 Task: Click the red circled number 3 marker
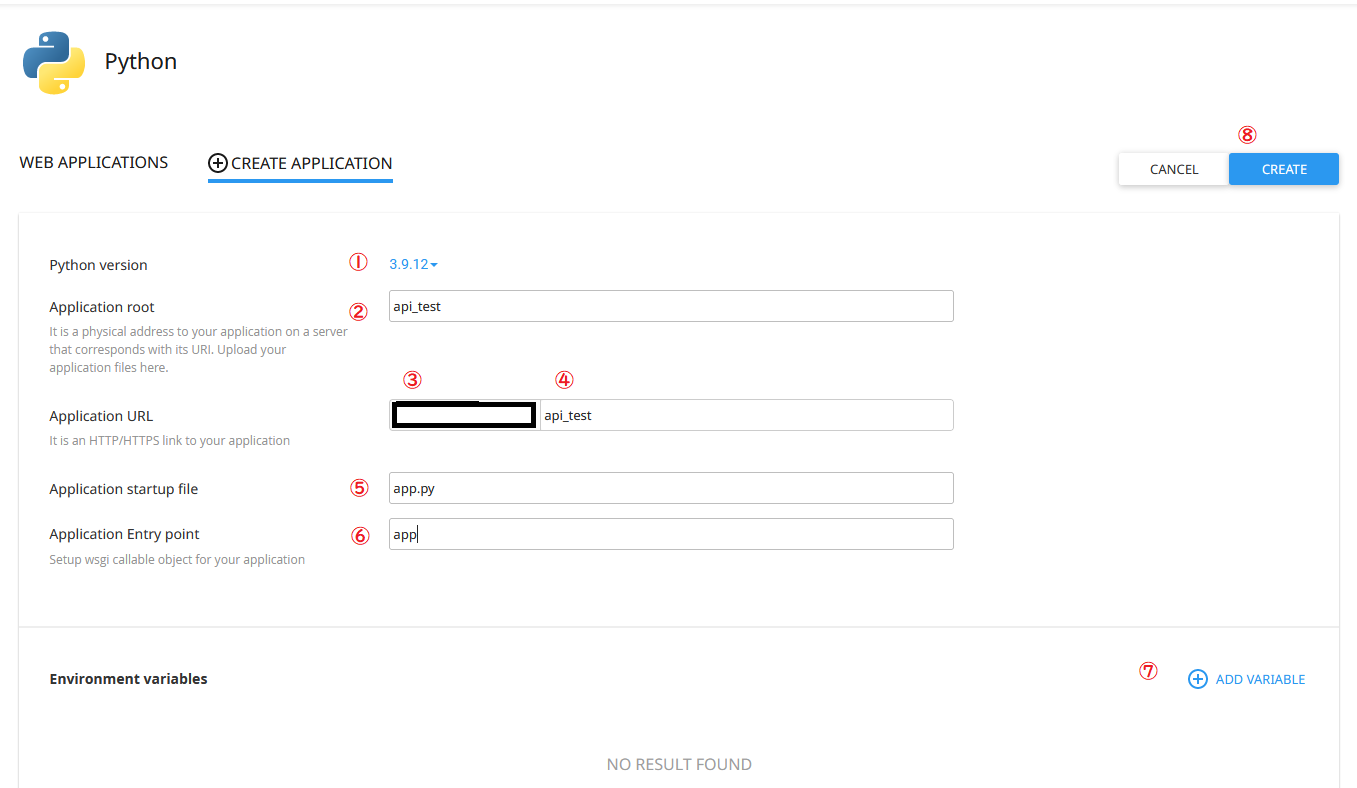click(412, 380)
